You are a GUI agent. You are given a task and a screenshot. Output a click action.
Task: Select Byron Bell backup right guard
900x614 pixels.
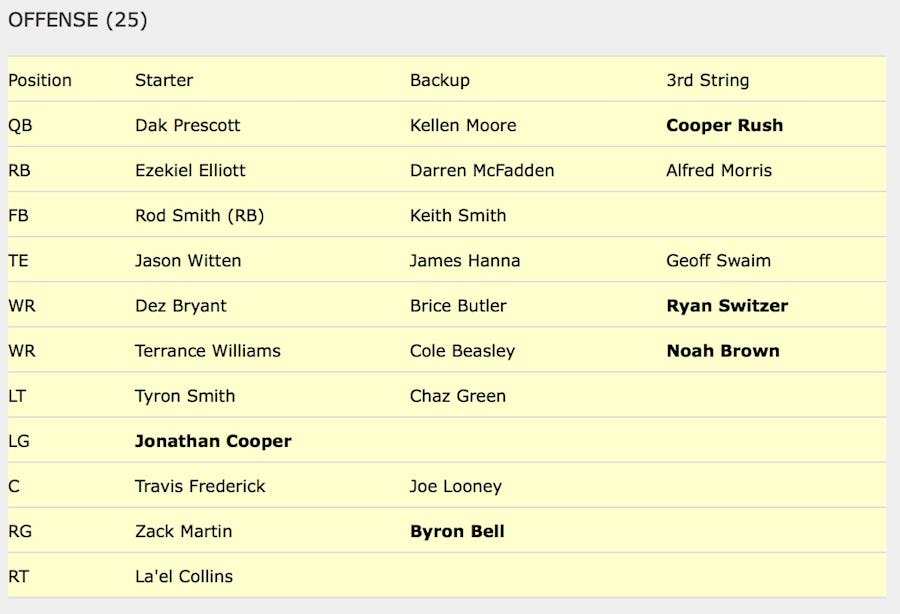pos(457,531)
